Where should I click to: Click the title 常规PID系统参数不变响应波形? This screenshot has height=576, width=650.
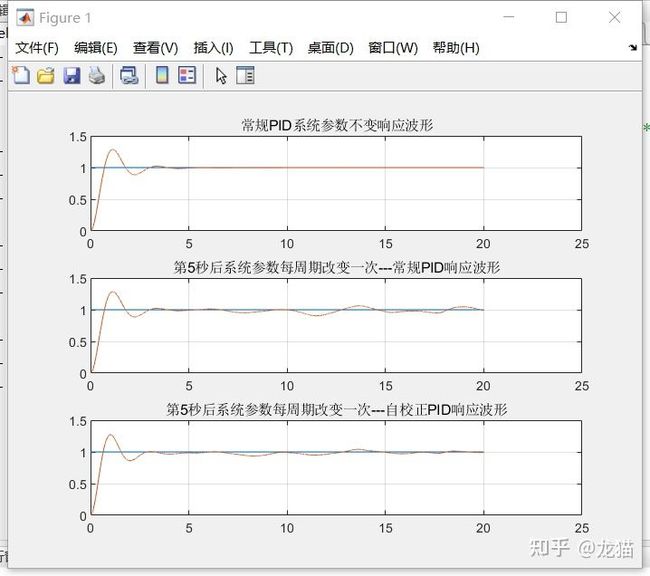(337, 125)
